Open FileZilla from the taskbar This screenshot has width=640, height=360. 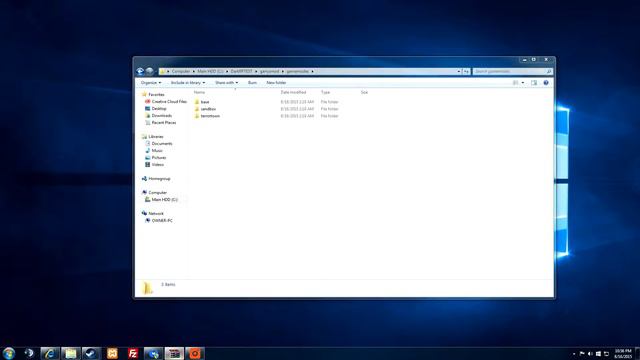[x=133, y=353]
